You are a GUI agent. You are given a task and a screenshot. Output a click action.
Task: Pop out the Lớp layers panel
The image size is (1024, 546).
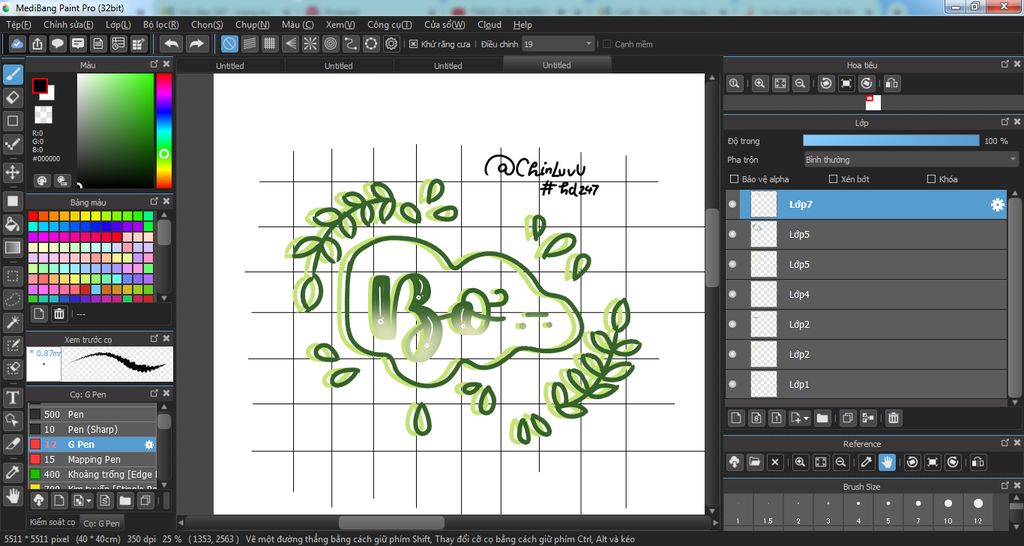click(1004, 122)
